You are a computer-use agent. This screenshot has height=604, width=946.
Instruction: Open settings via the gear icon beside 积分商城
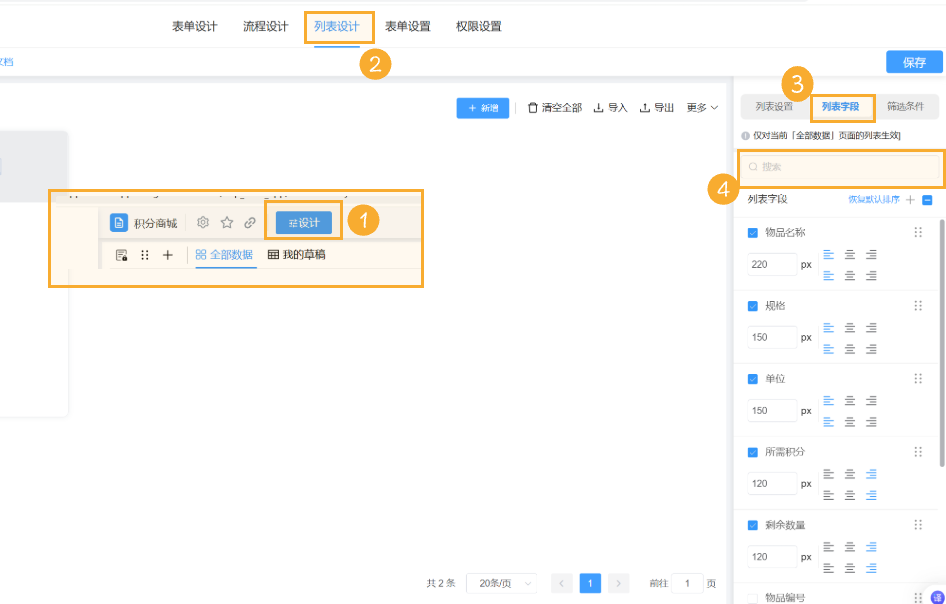click(202, 222)
